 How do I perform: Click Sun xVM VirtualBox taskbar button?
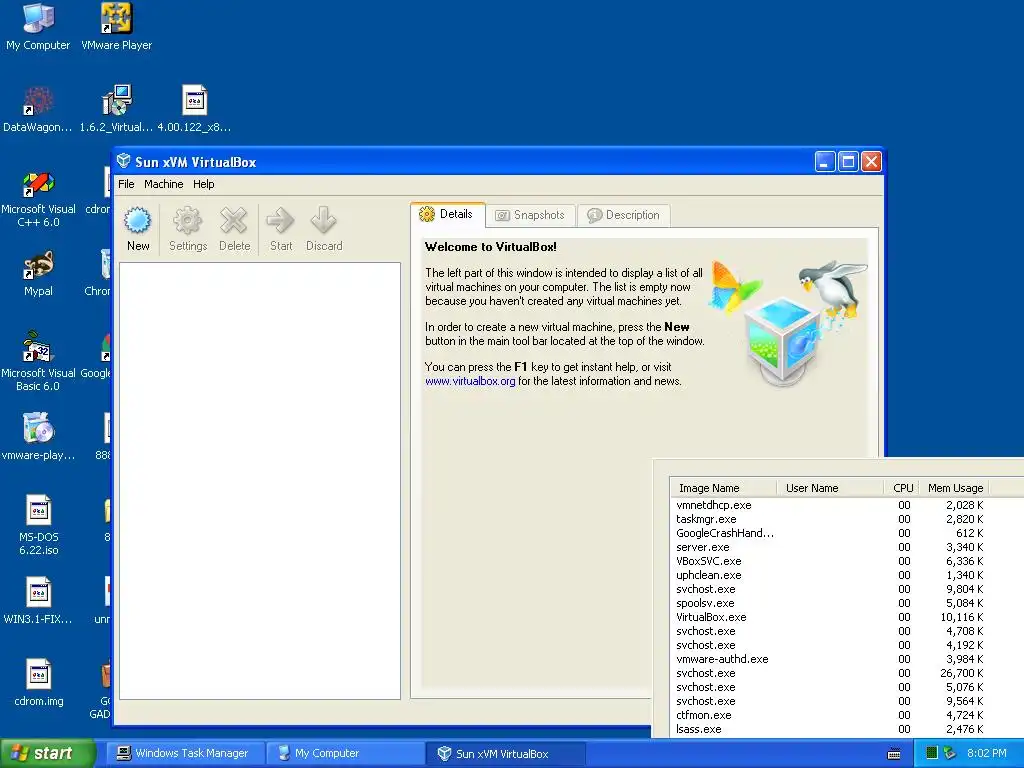point(505,754)
